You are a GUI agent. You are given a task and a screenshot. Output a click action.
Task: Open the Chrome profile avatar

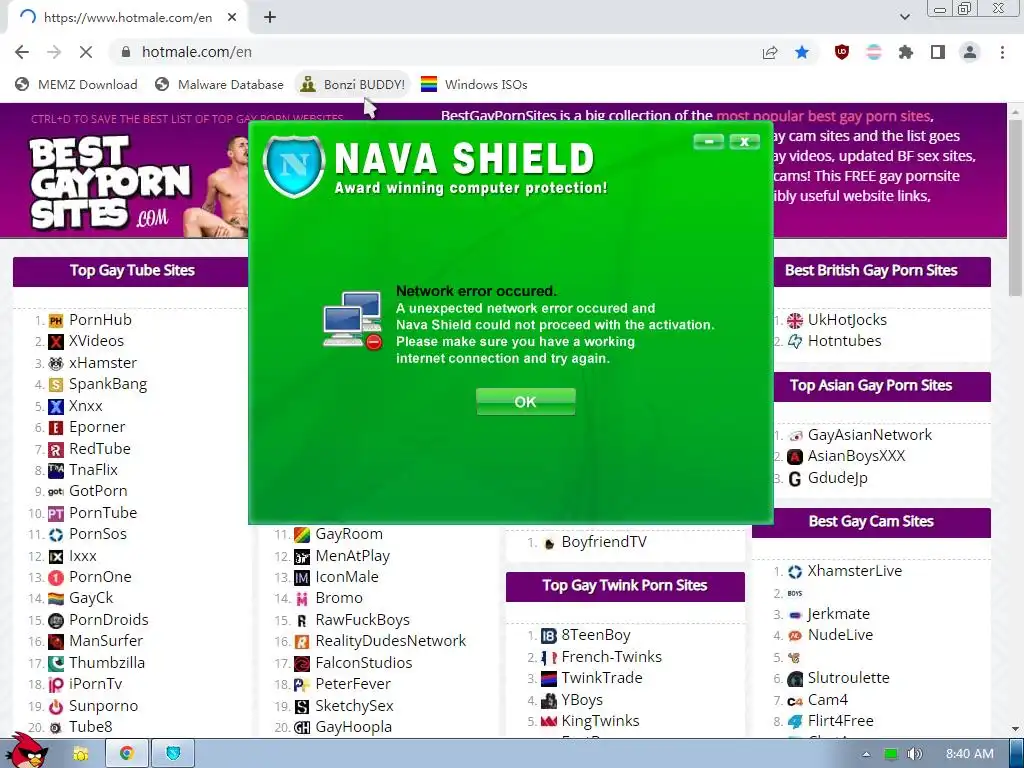coord(970,52)
